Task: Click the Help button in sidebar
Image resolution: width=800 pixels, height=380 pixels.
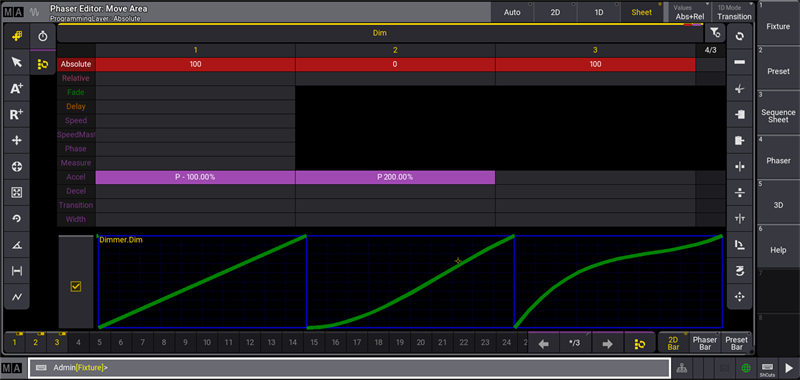Action: tap(778, 250)
